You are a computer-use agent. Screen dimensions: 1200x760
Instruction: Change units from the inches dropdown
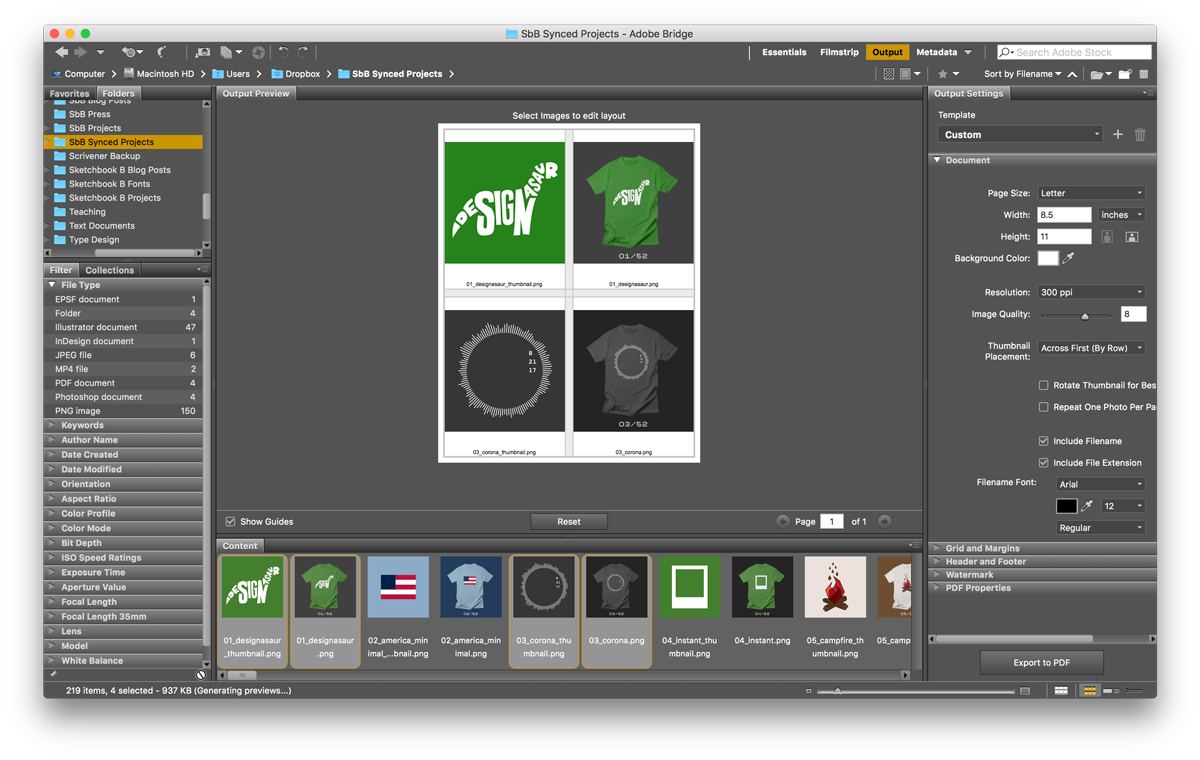[1121, 215]
